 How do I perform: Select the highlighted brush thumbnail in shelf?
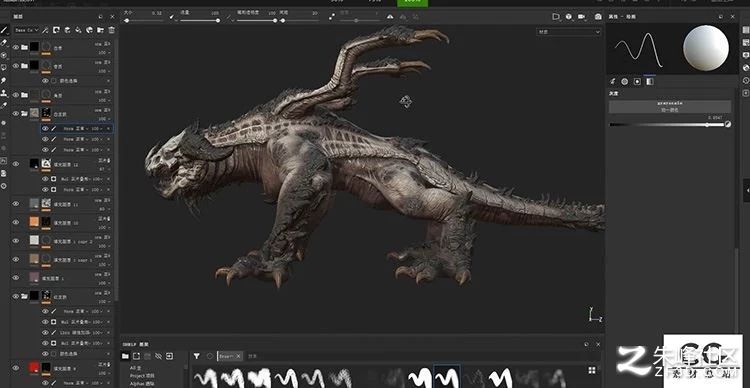(447, 377)
